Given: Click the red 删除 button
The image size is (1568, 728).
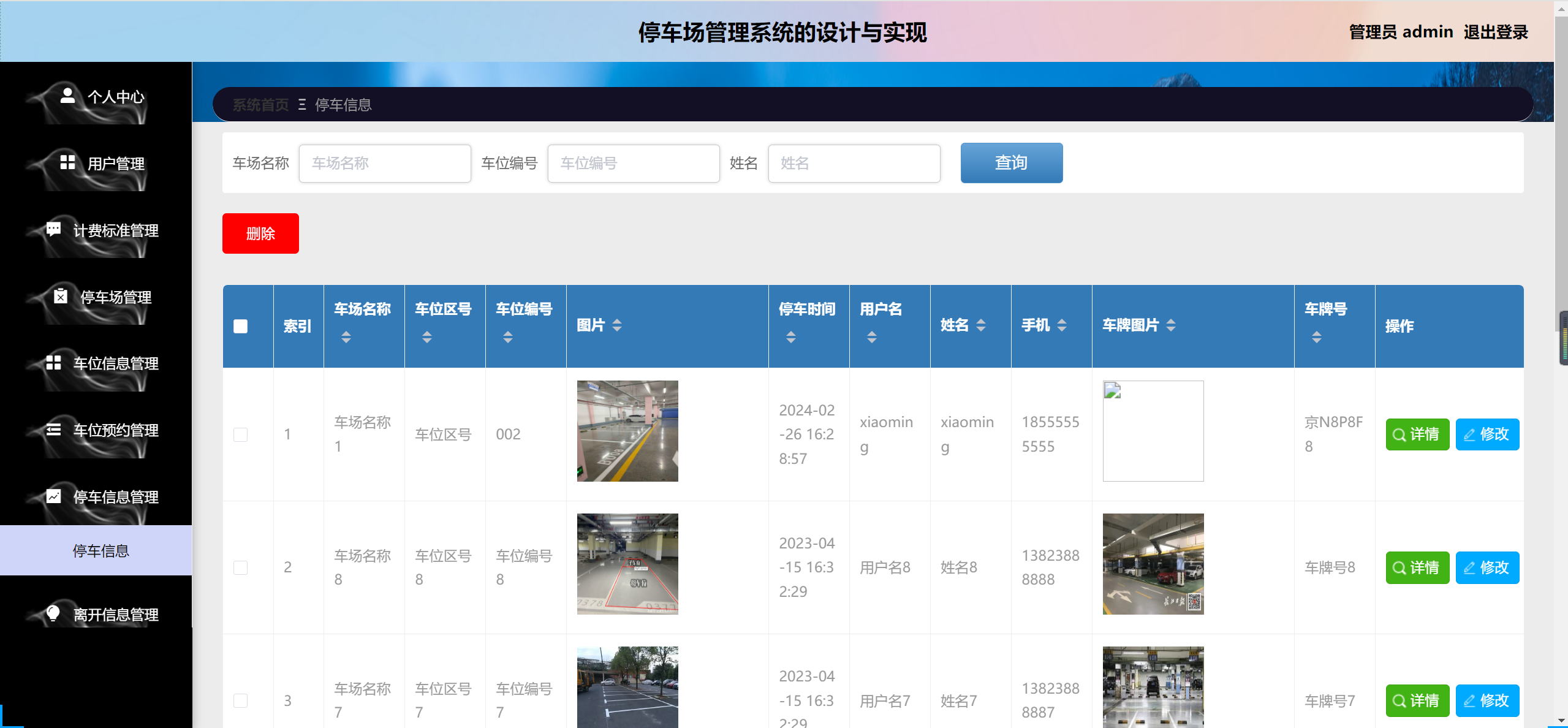Looking at the screenshot, I should (260, 233).
